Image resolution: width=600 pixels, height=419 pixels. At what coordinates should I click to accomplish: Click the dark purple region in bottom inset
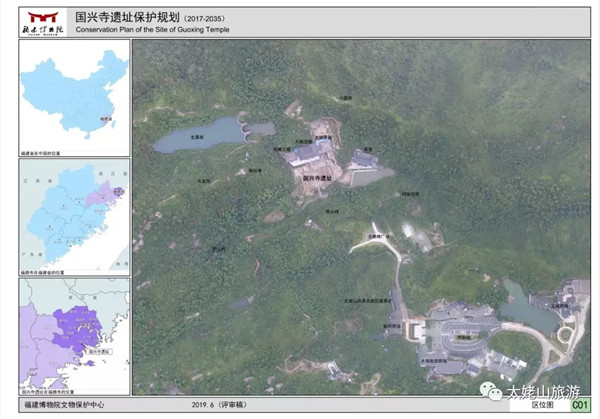coord(77,328)
